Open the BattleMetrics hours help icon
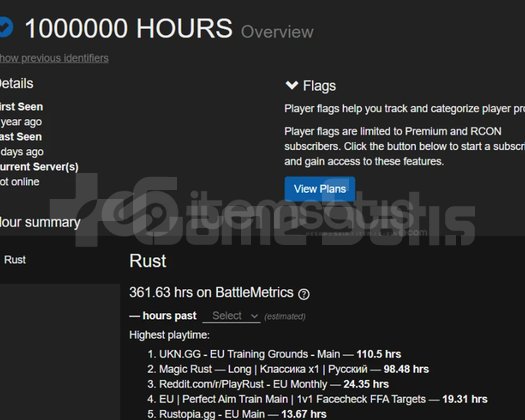This screenshot has width=525, height=420. pos(304,294)
